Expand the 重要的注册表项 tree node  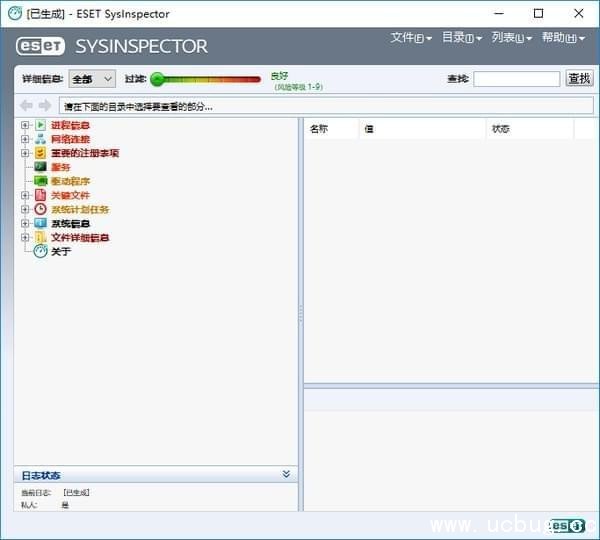(x=25, y=153)
